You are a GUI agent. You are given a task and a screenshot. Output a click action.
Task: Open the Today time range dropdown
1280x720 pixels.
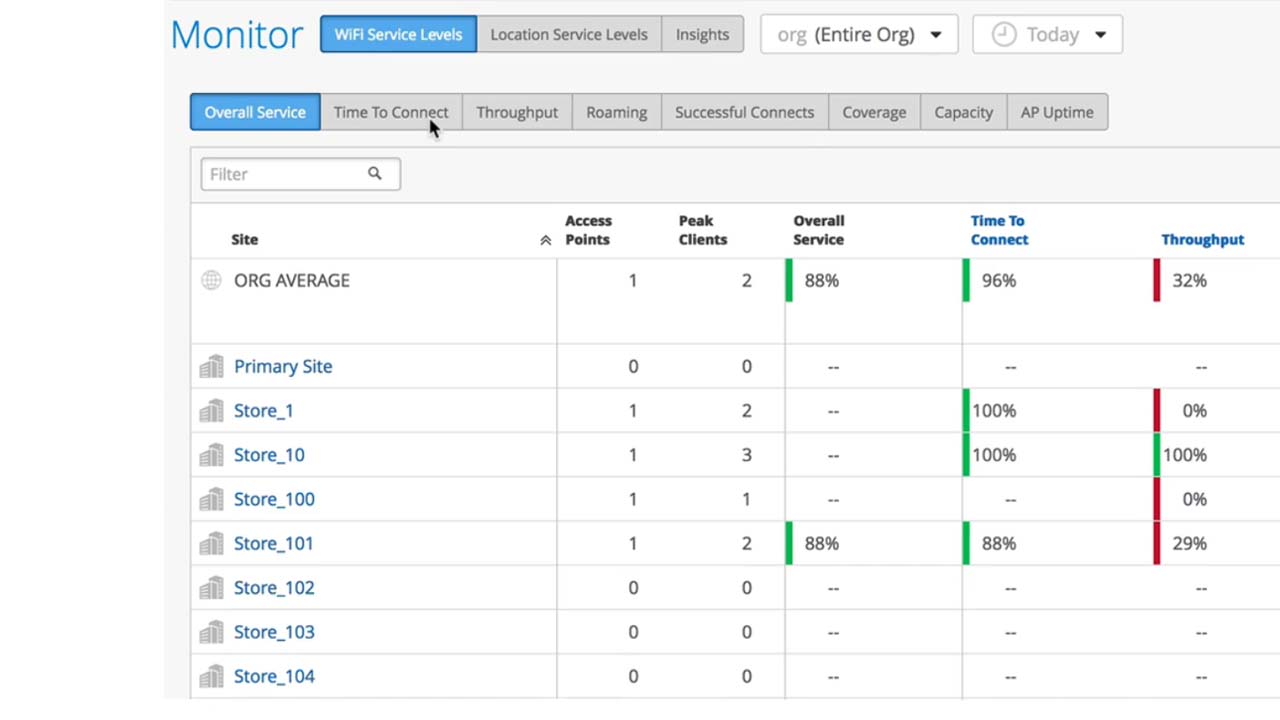click(1047, 34)
